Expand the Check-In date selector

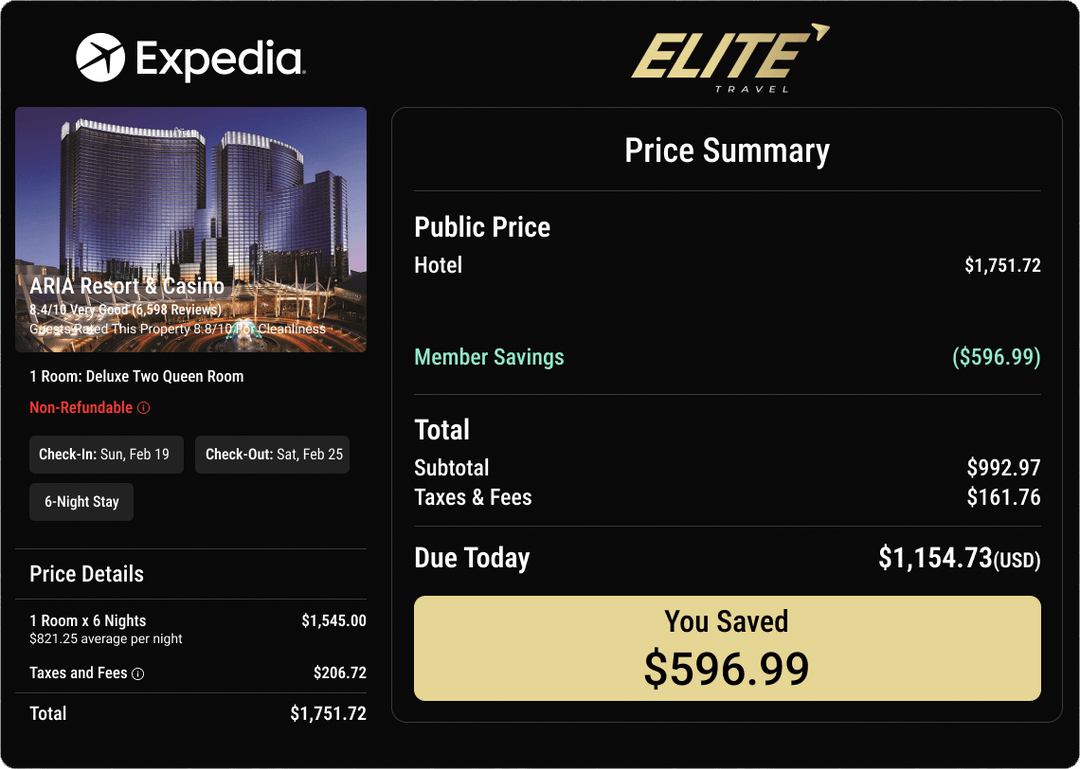(106, 454)
